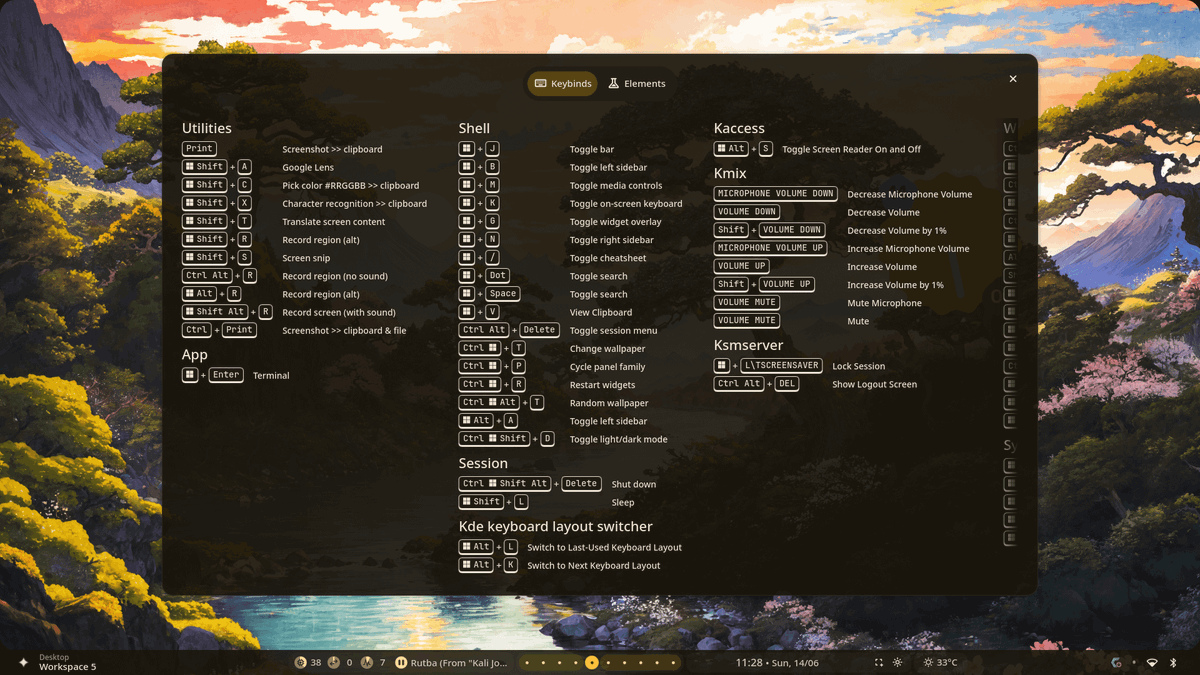Click 'Toggle Screen Reader On and Off' text
1200x675 pixels.
coord(852,150)
